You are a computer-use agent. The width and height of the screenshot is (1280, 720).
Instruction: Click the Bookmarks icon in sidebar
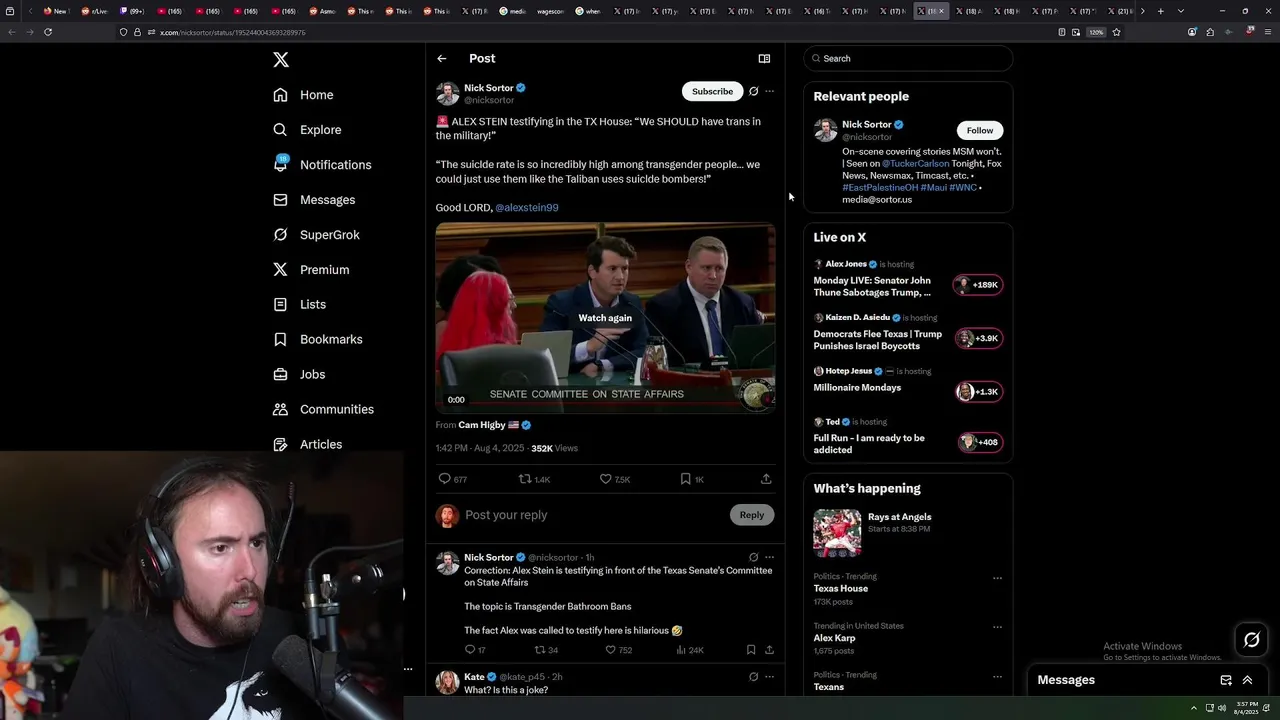280,339
